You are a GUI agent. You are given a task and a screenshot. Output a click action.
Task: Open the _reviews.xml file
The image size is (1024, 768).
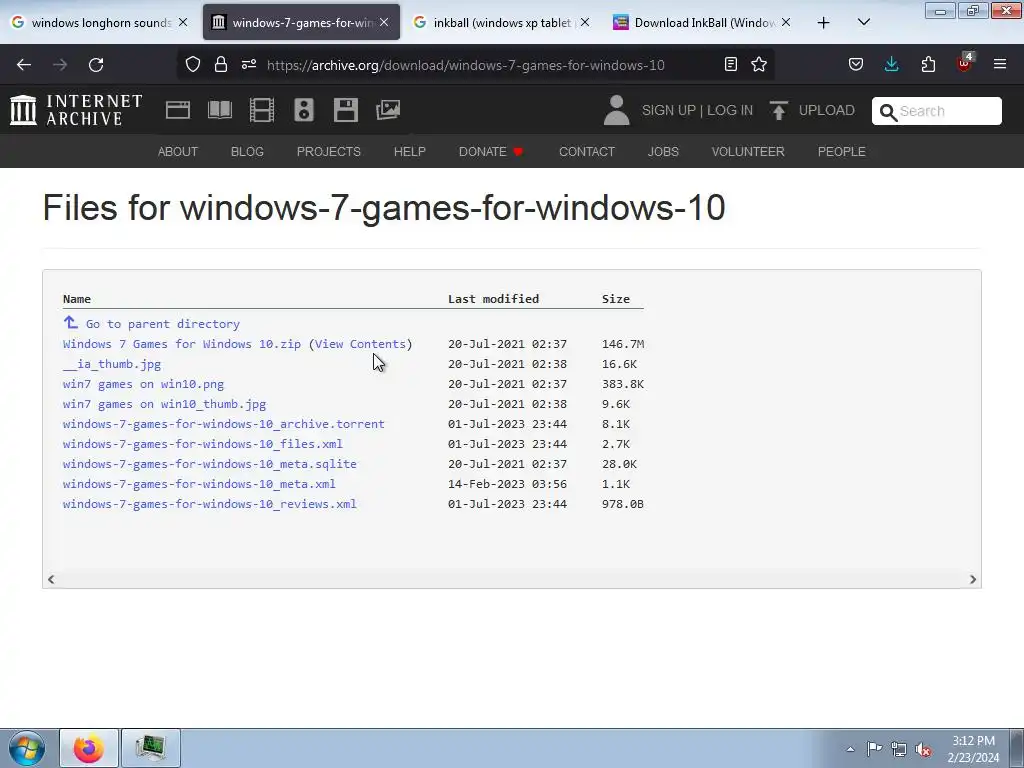click(210, 504)
